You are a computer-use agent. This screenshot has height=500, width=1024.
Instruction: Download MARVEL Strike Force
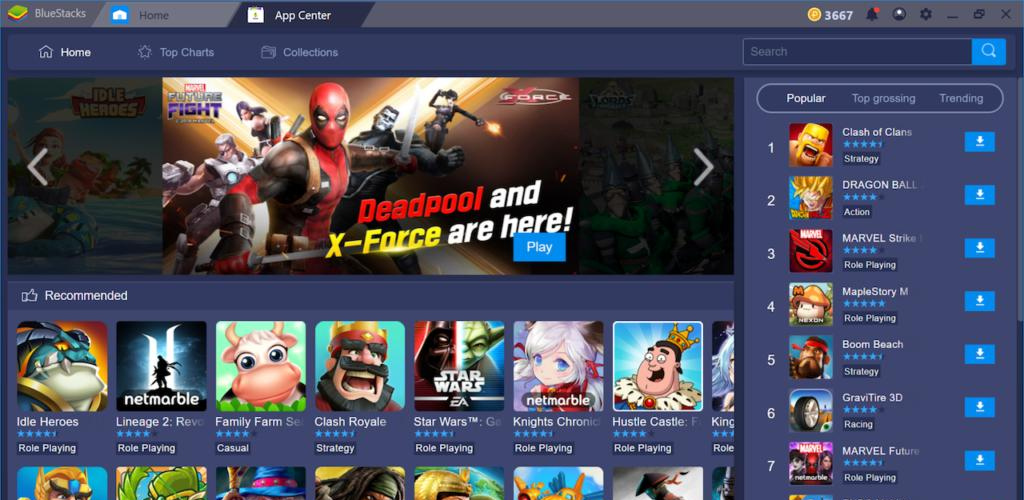point(979,248)
